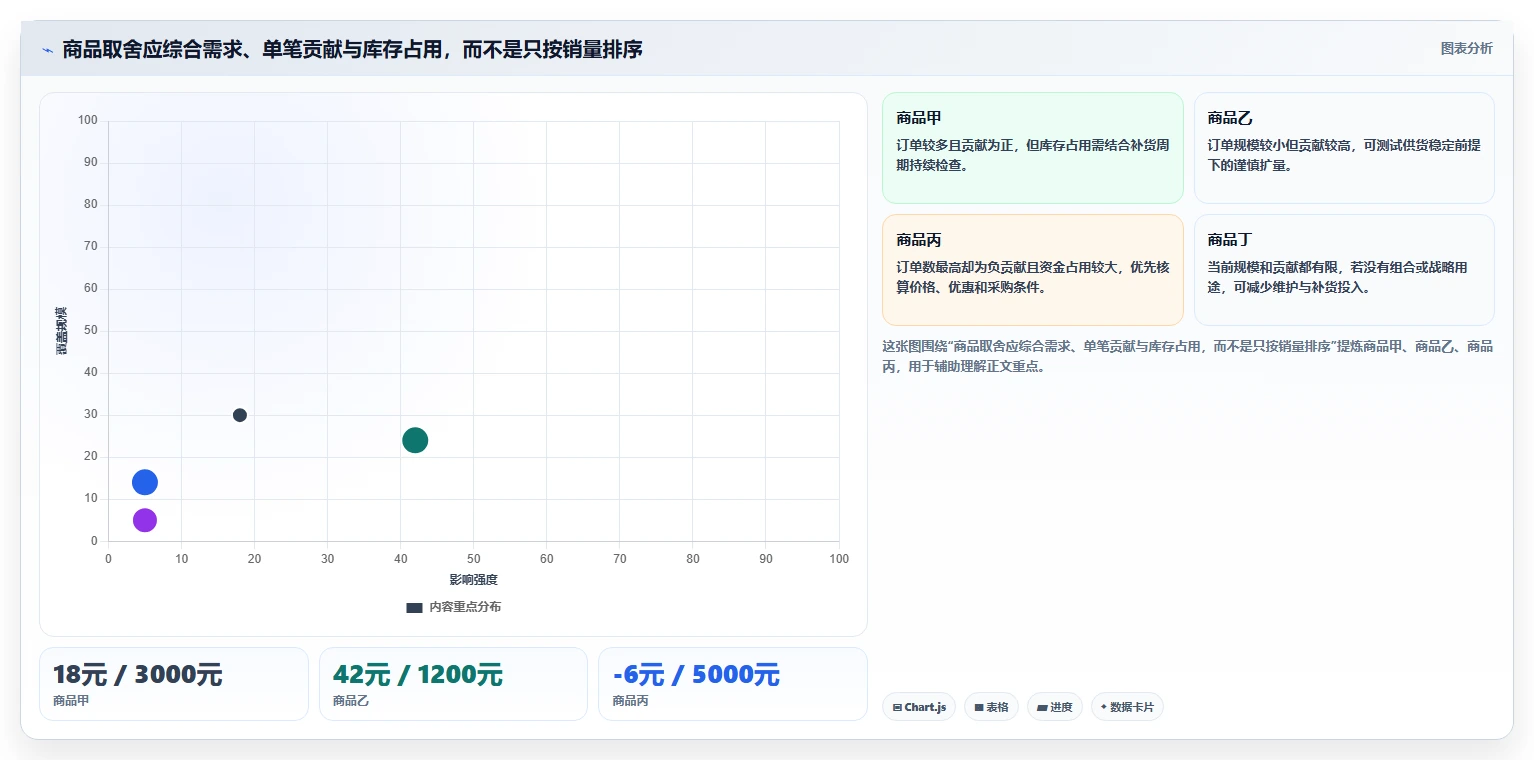The width and height of the screenshot is (1534, 760).
Task: Open the 商品丙 card
Action: coord(1032,270)
